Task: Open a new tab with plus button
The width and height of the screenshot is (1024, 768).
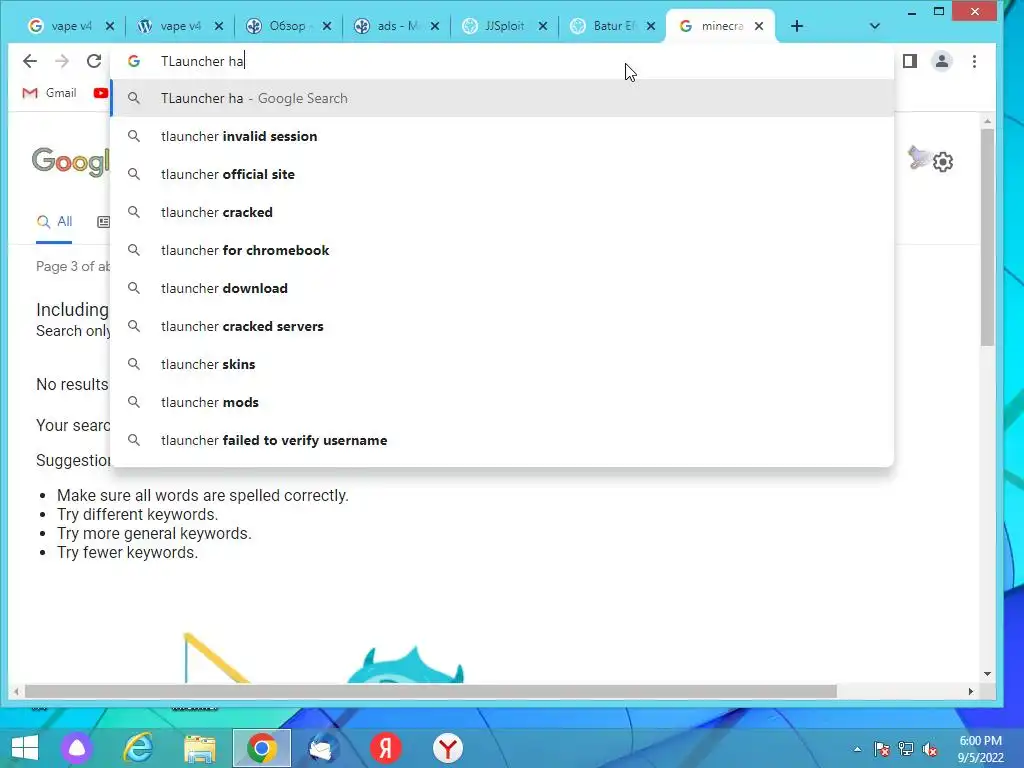Action: (797, 26)
